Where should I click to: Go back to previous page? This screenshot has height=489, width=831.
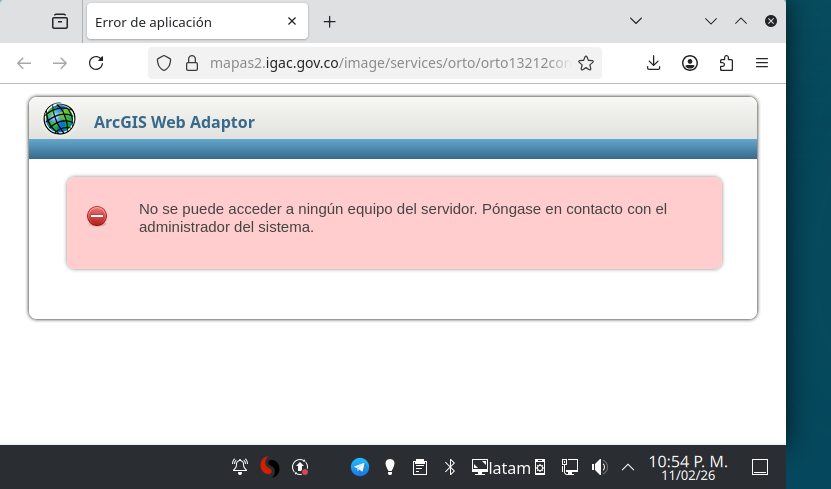[24, 63]
